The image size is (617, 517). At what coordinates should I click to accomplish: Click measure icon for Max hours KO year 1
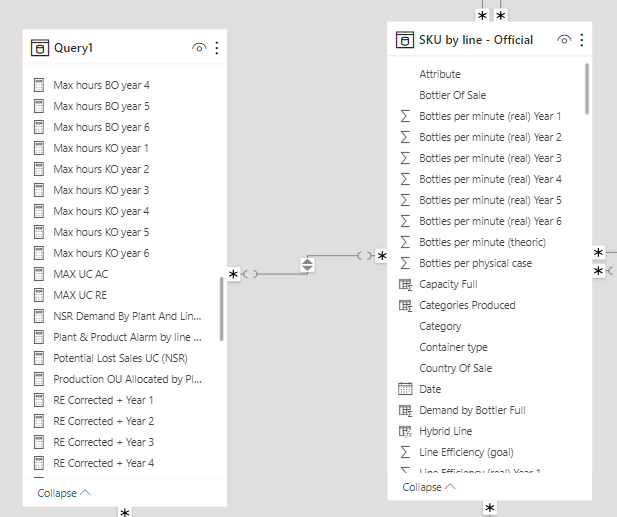click(39, 148)
